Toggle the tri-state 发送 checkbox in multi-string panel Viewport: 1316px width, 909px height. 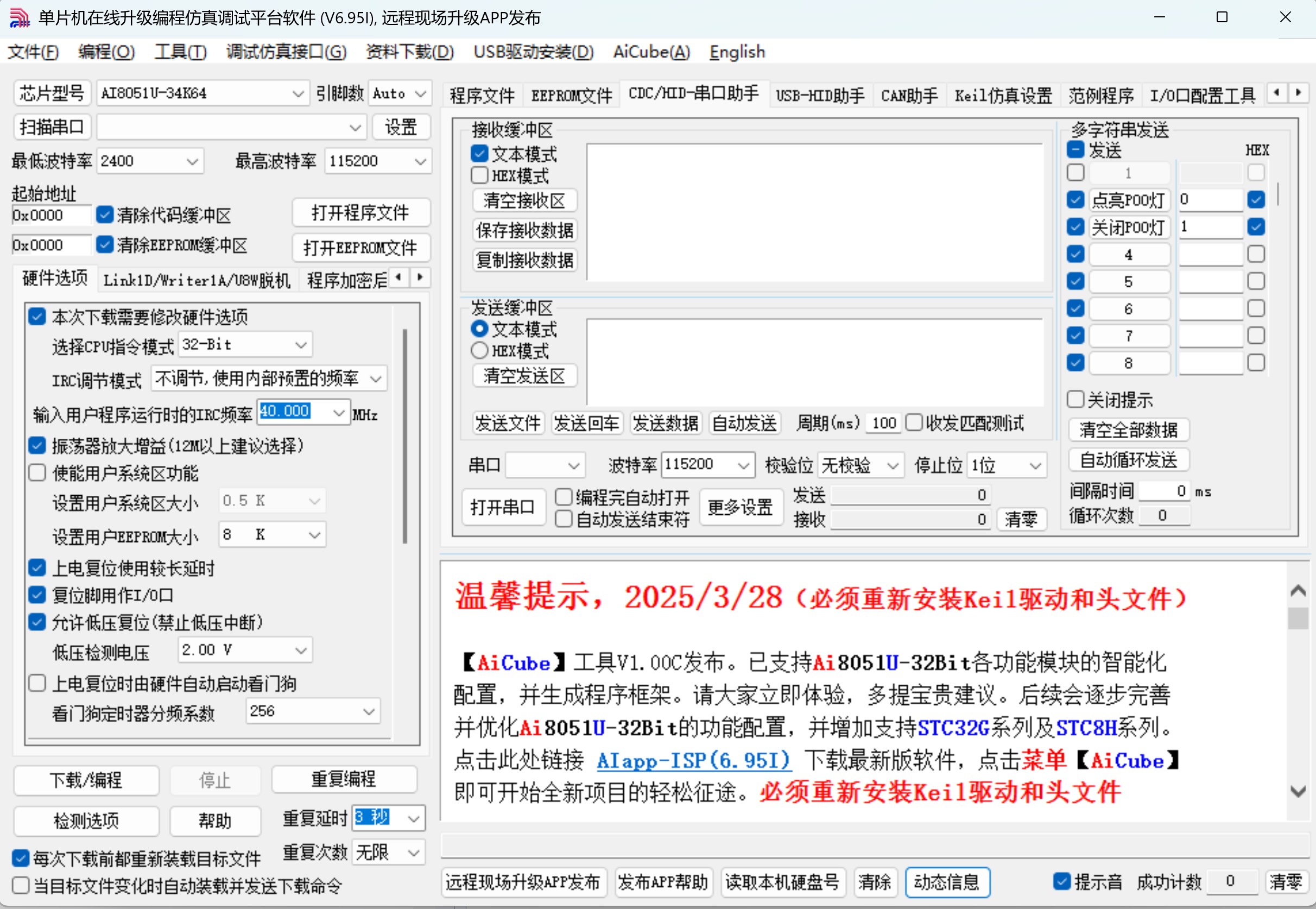pyautogui.click(x=1075, y=150)
